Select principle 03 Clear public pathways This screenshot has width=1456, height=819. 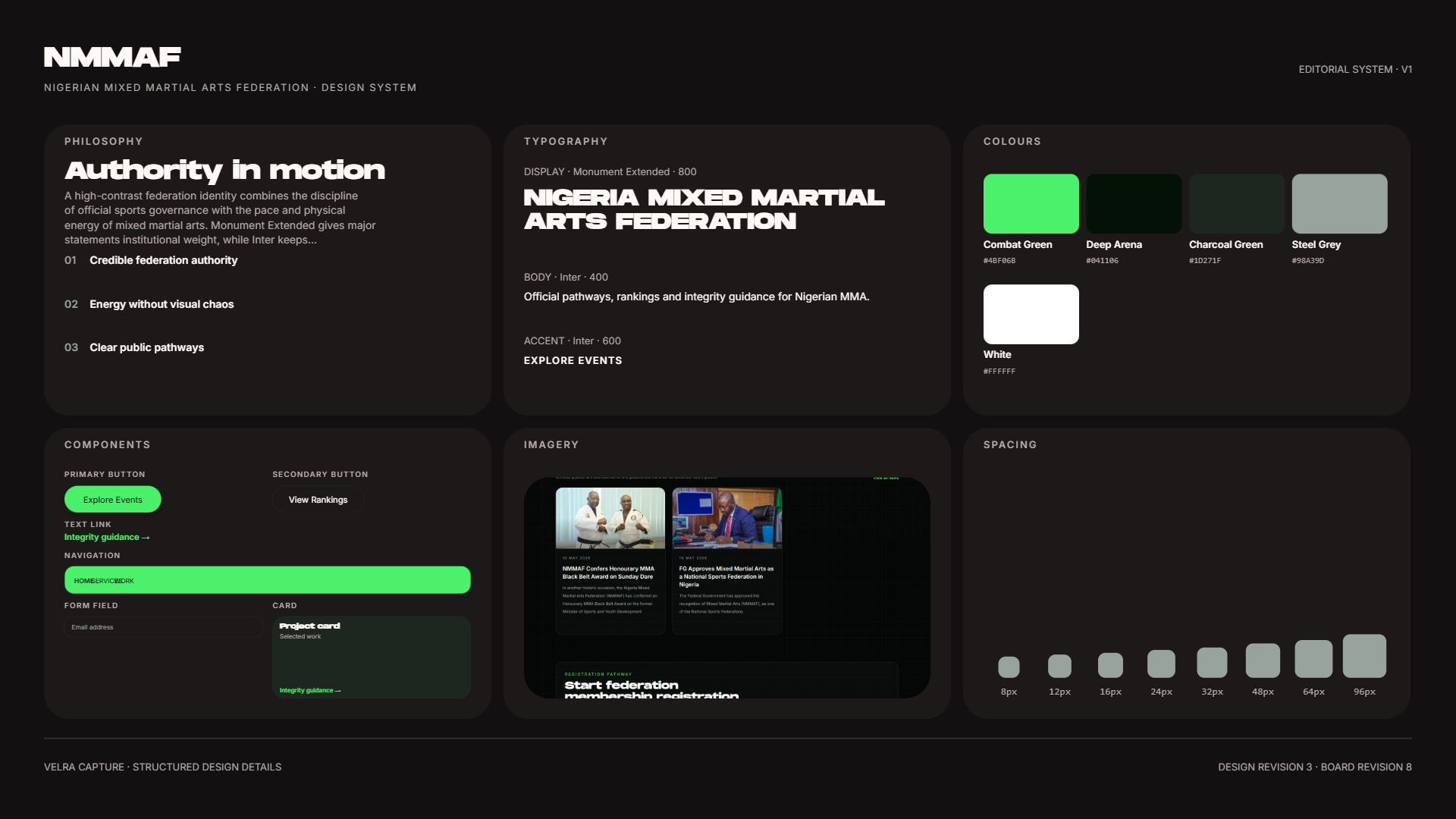(134, 347)
